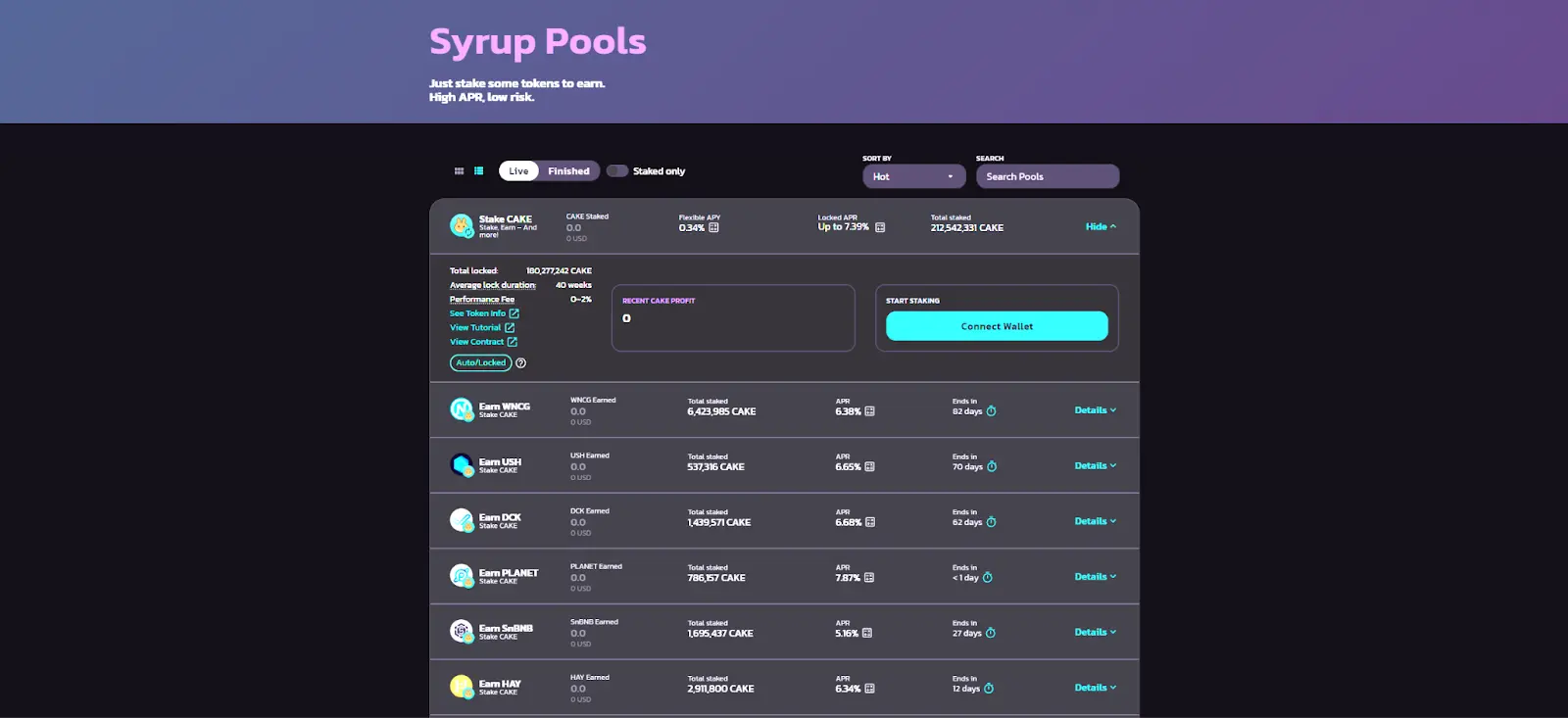Toggle Staked only switch
The height and width of the screenshot is (718, 1568).
click(x=616, y=171)
